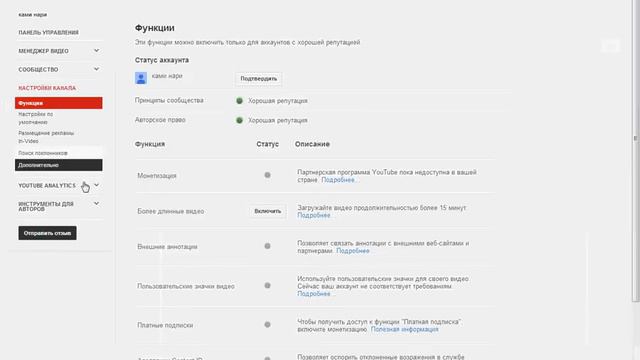Click the Авторское право label
The height and width of the screenshot is (360, 640).
(160, 120)
